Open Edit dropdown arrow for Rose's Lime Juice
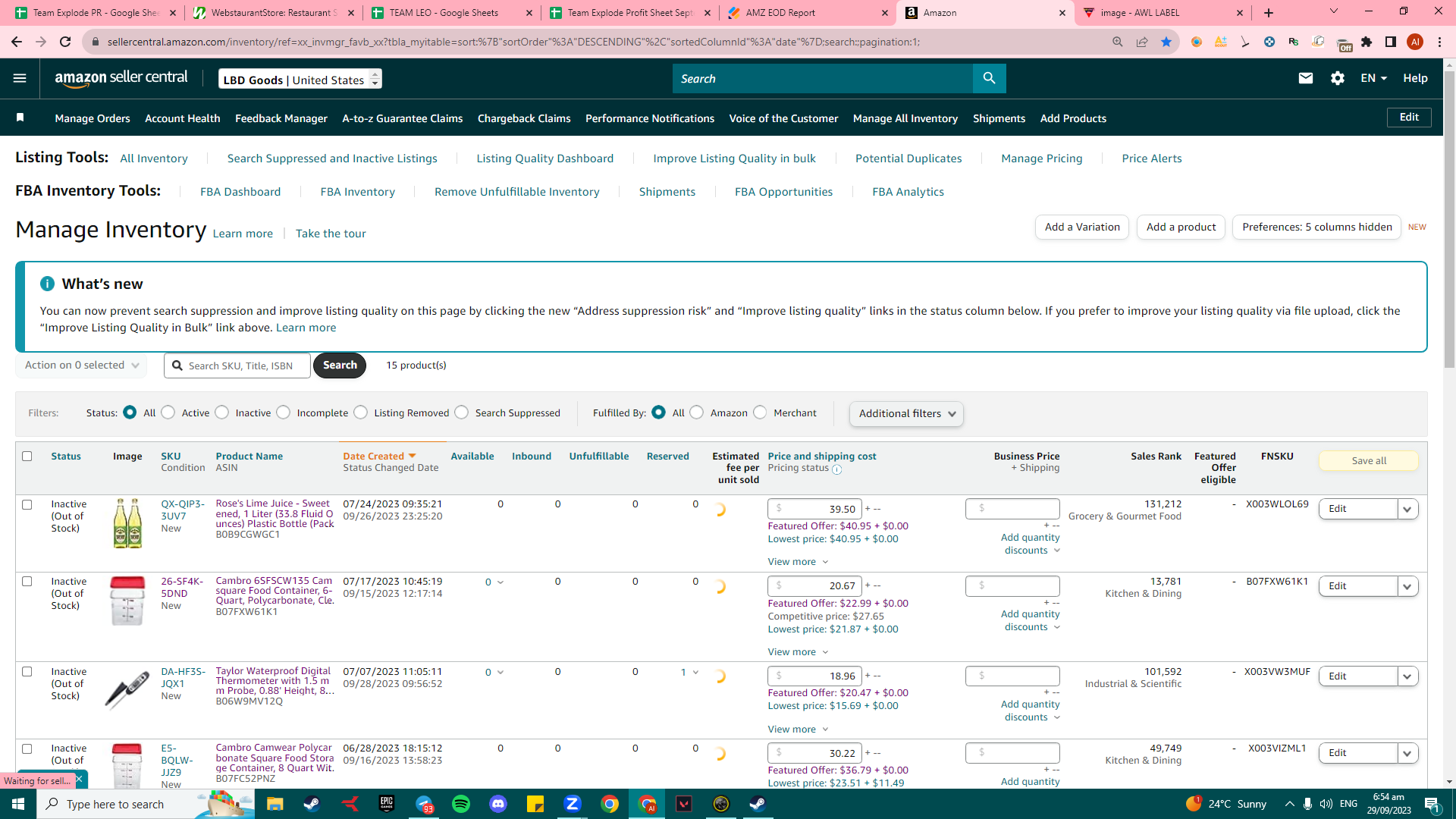This screenshot has width=1456, height=819. [1407, 509]
